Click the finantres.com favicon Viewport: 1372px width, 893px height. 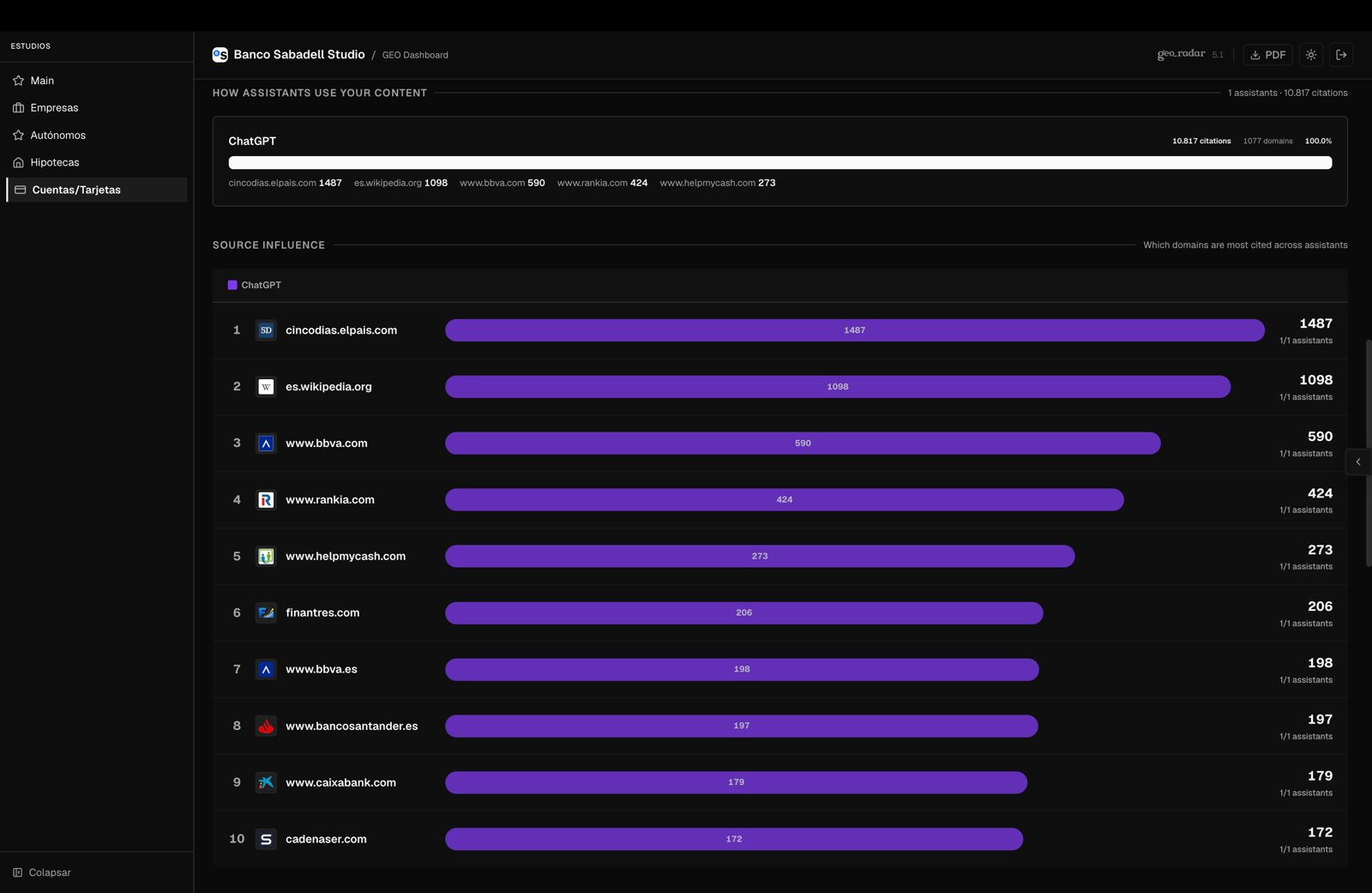coord(266,613)
